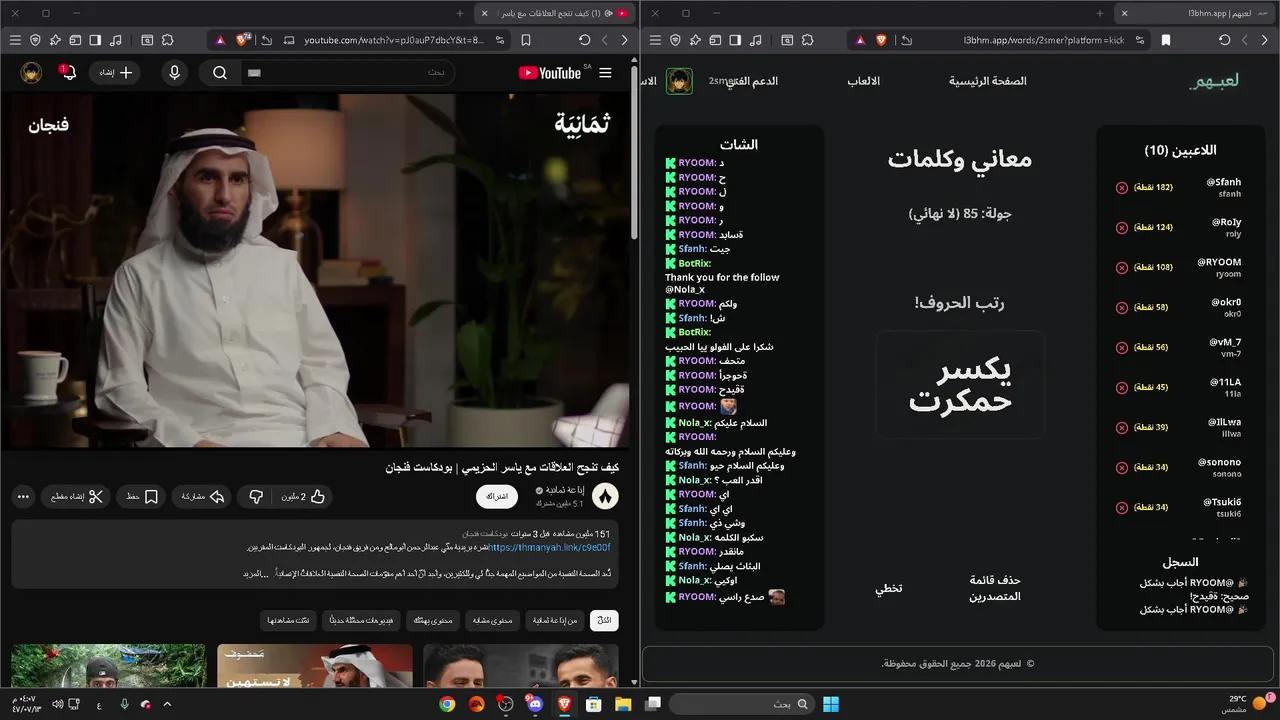The image size is (1280, 720).
Task: Select the محتوى مشابه chip
Action: [x=492, y=621]
